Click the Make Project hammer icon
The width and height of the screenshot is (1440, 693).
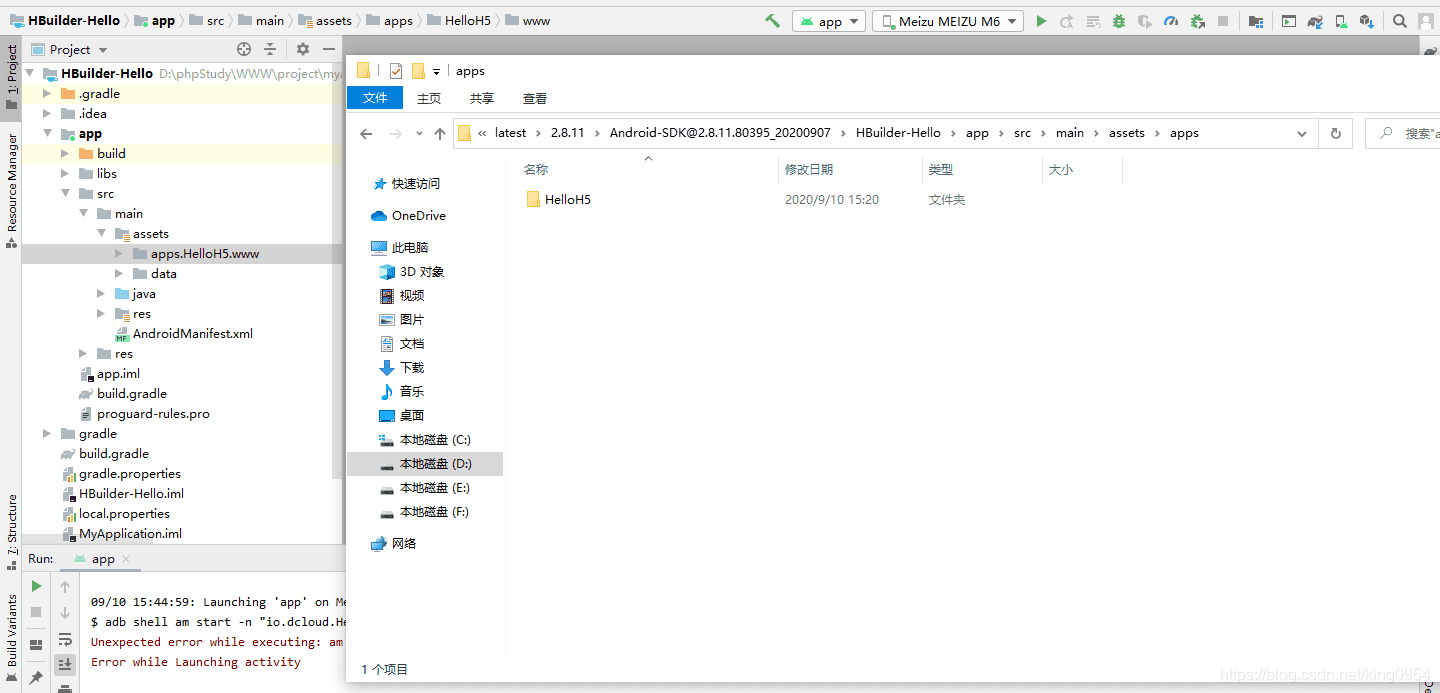click(x=772, y=21)
